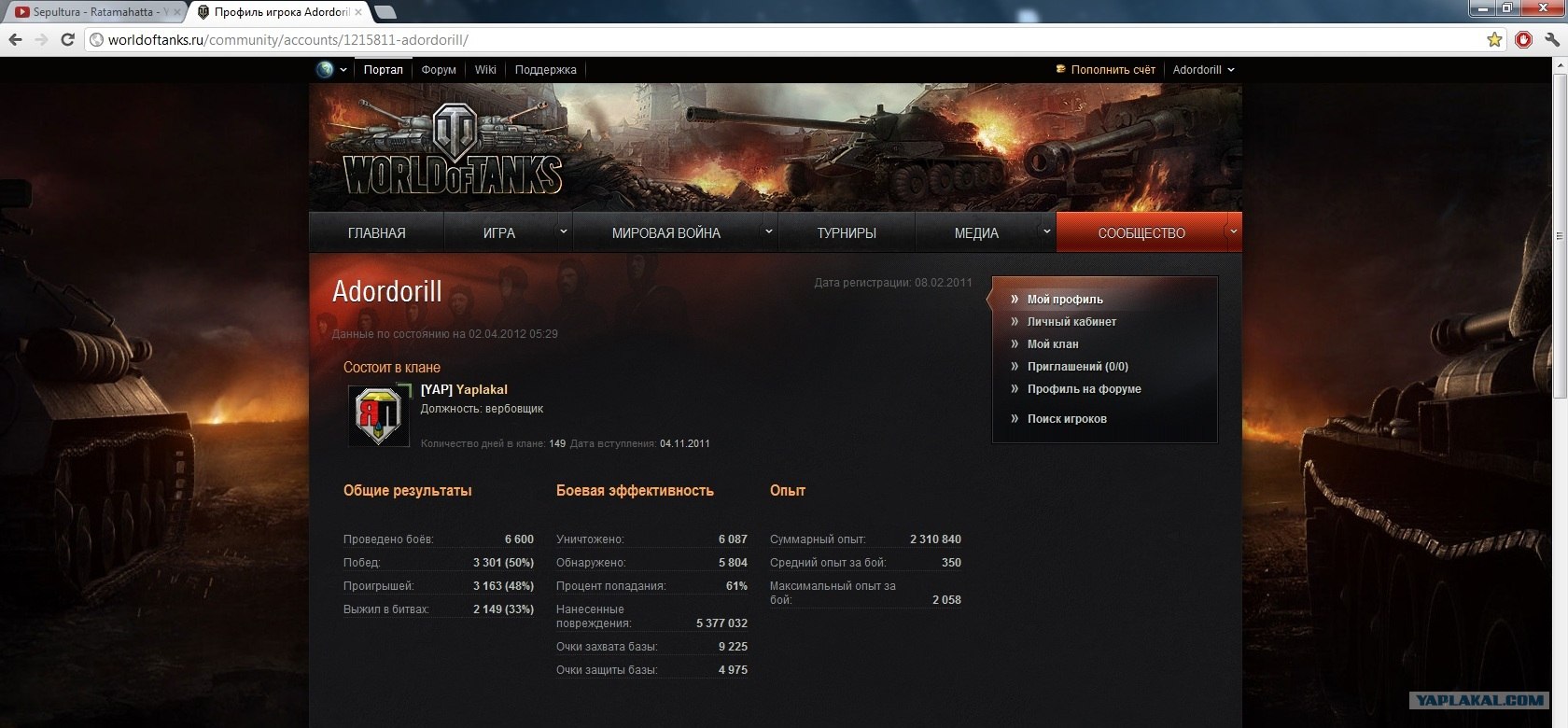Image resolution: width=1568 pixels, height=728 pixels.
Task: Click the Побед value 3 301 (50%)
Action: (503, 563)
